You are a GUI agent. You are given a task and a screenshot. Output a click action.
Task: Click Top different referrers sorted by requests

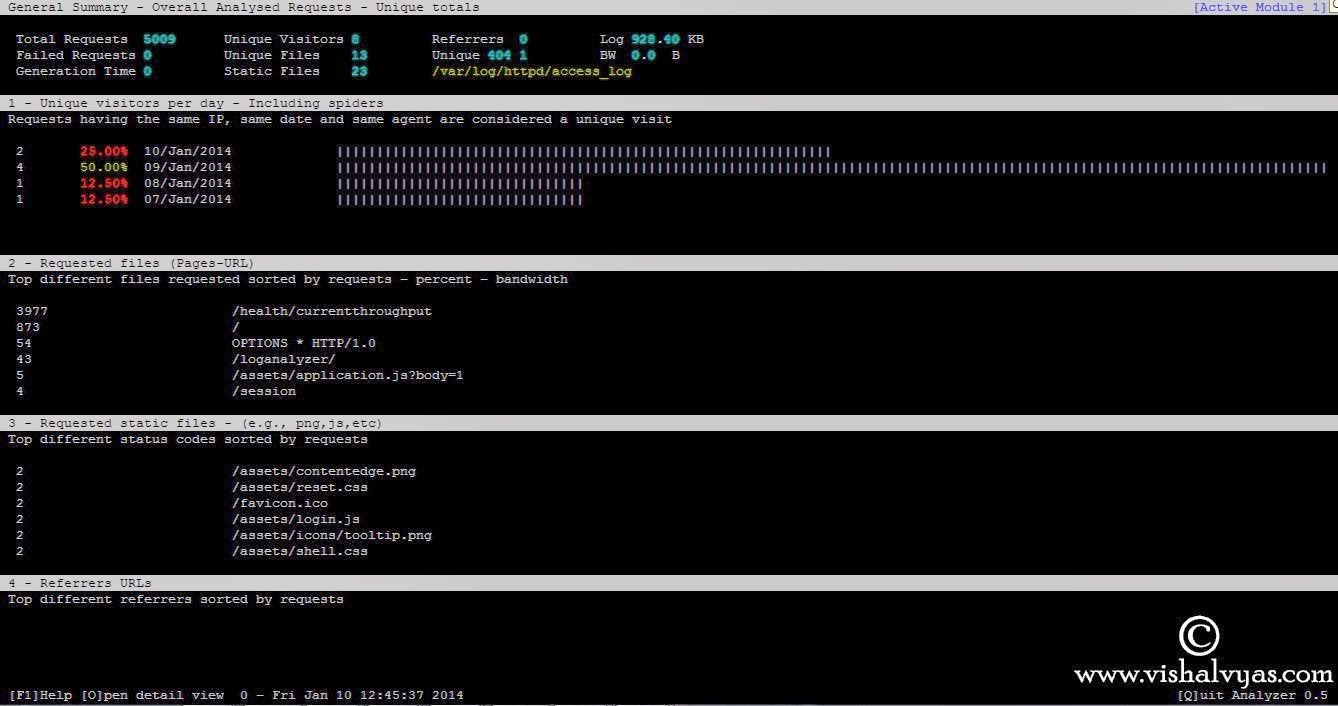coord(176,599)
